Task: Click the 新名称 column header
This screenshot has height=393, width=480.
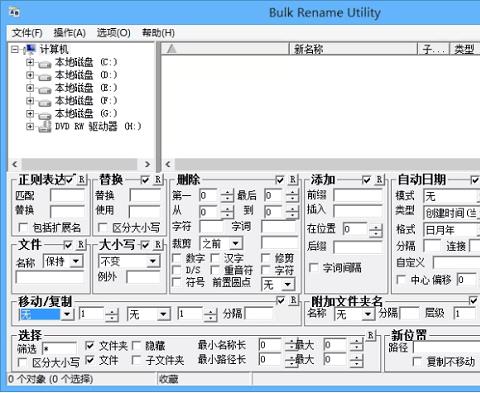Action: pos(353,49)
